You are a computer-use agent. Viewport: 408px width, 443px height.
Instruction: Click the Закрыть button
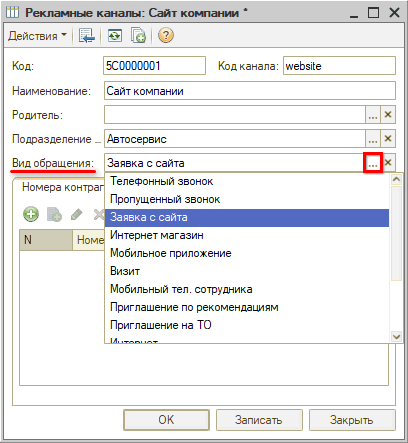(352, 420)
